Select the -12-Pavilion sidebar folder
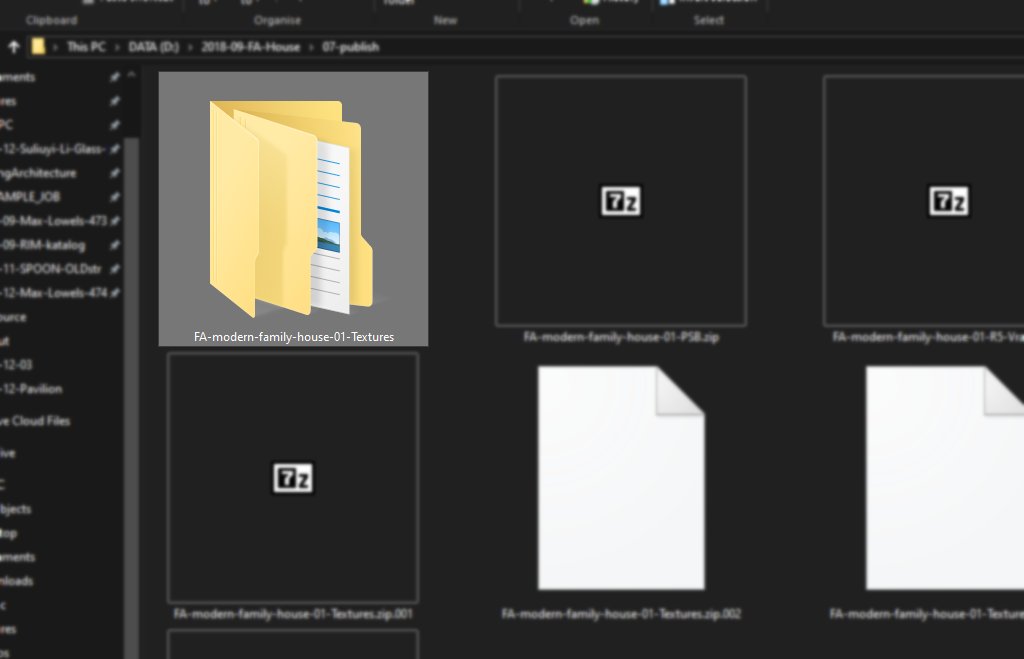The width and height of the screenshot is (1024, 659). click(x=31, y=389)
